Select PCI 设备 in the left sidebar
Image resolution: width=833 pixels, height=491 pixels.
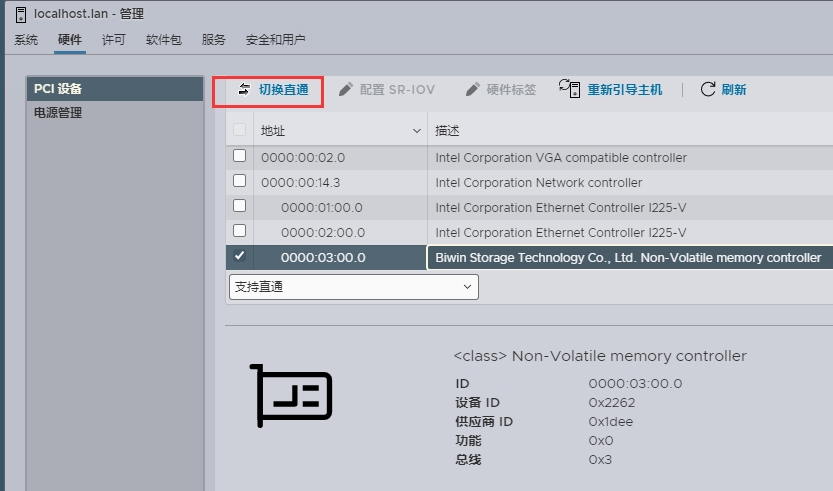click(x=58, y=88)
